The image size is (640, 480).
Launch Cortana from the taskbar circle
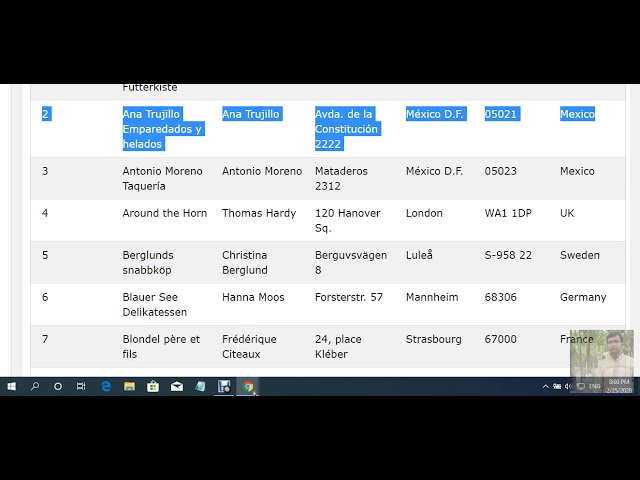(58, 386)
